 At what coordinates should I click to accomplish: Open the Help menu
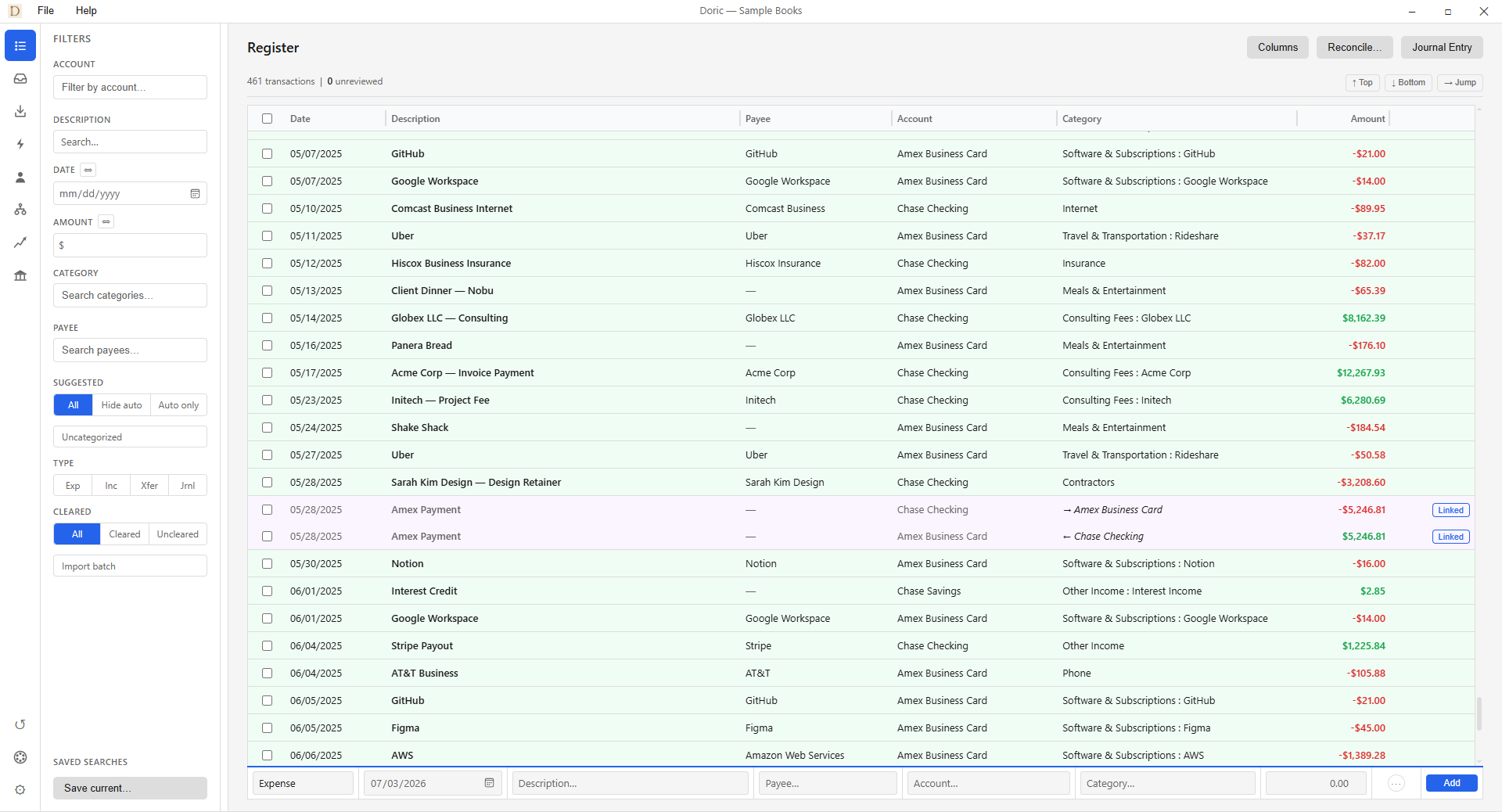coord(86,11)
